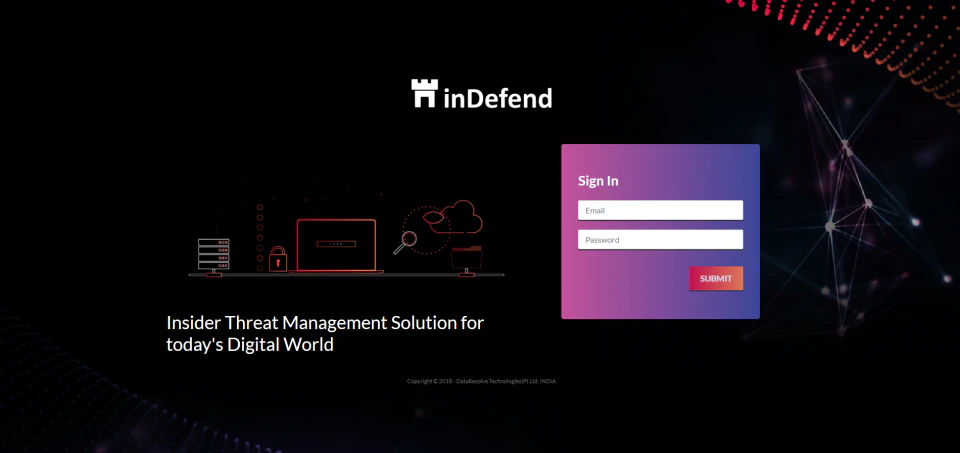Click the password bar on laptop screen
The width and height of the screenshot is (960, 453).
(336, 244)
